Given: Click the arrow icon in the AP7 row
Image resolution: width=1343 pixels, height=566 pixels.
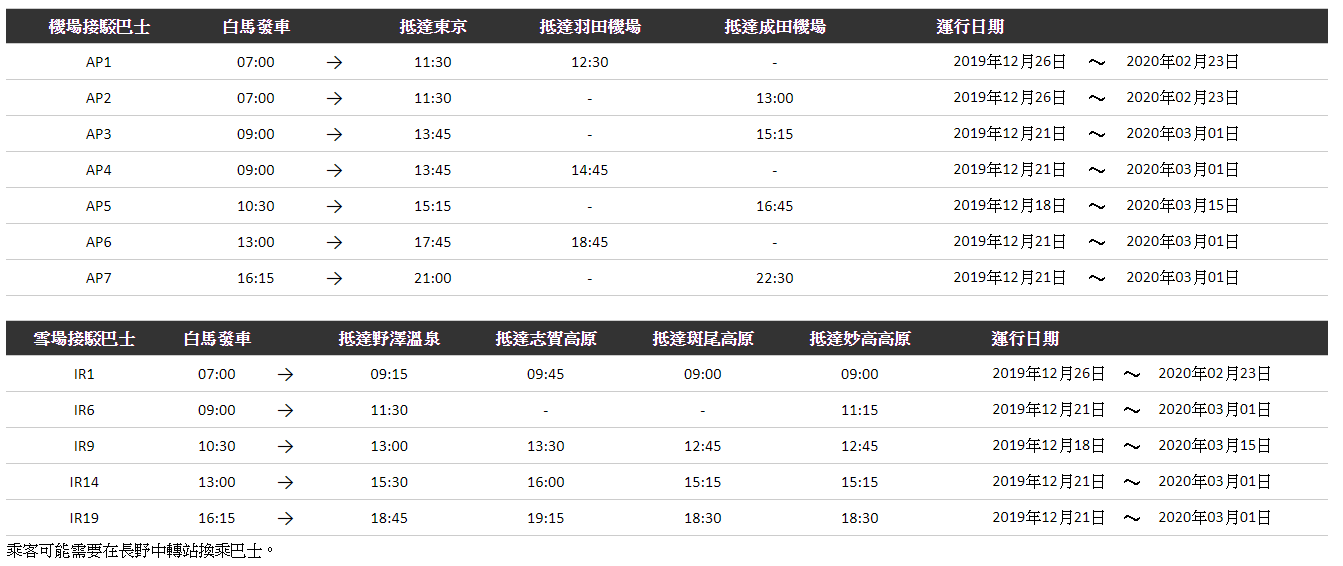Looking at the screenshot, I should [x=334, y=278].
